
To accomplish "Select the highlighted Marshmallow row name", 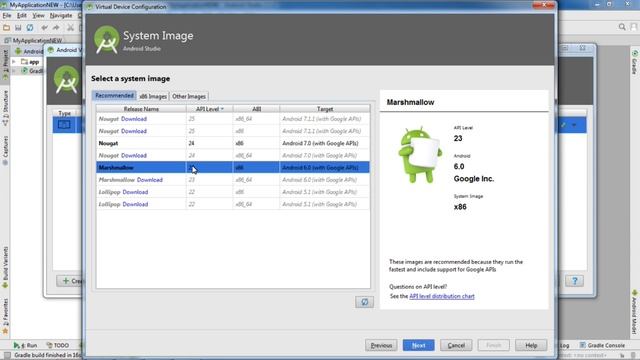I will (x=116, y=168).
